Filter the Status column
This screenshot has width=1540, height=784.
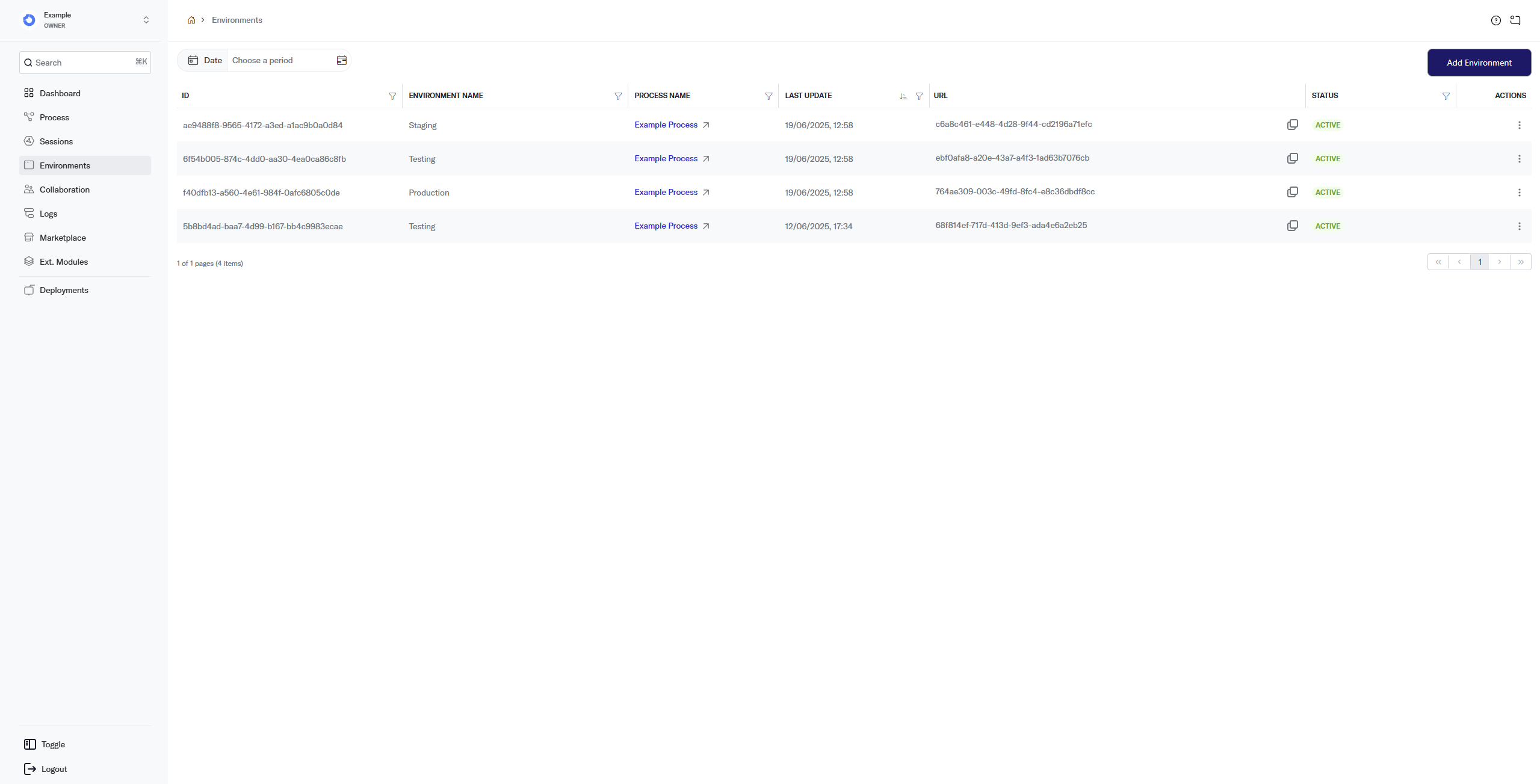(1446, 96)
